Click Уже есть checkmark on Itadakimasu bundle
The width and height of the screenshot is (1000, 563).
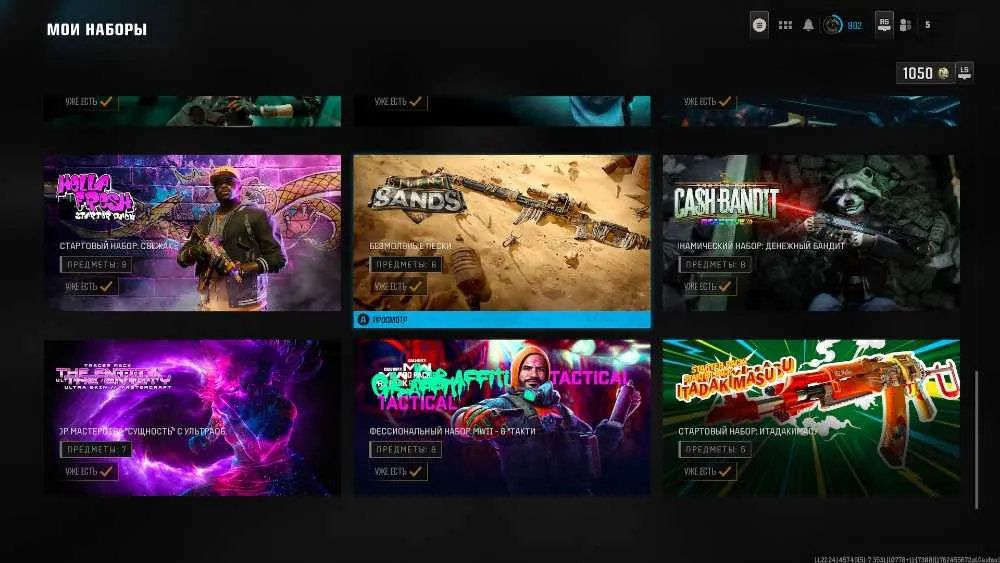[707, 471]
